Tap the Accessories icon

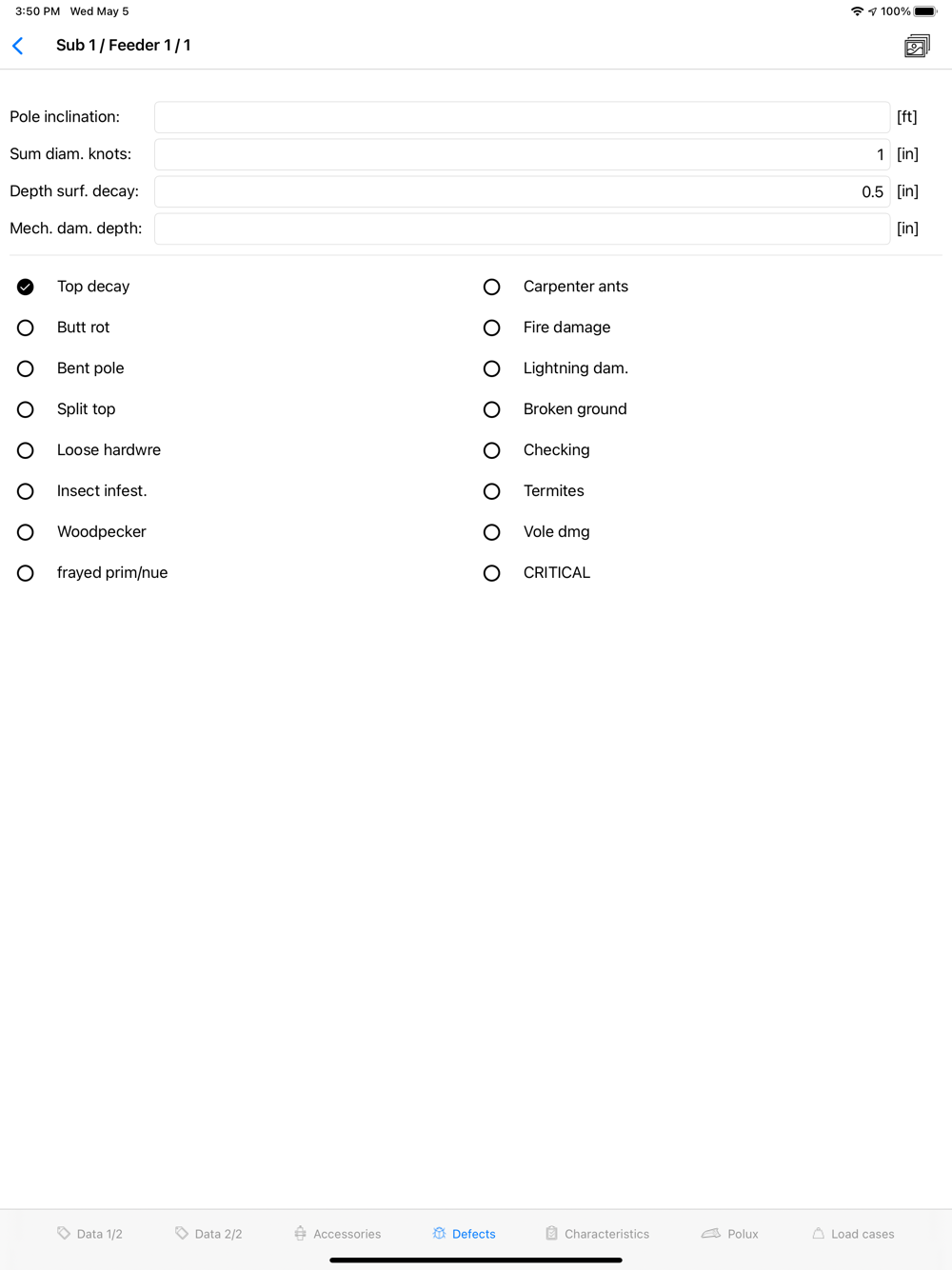(x=300, y=1233)
